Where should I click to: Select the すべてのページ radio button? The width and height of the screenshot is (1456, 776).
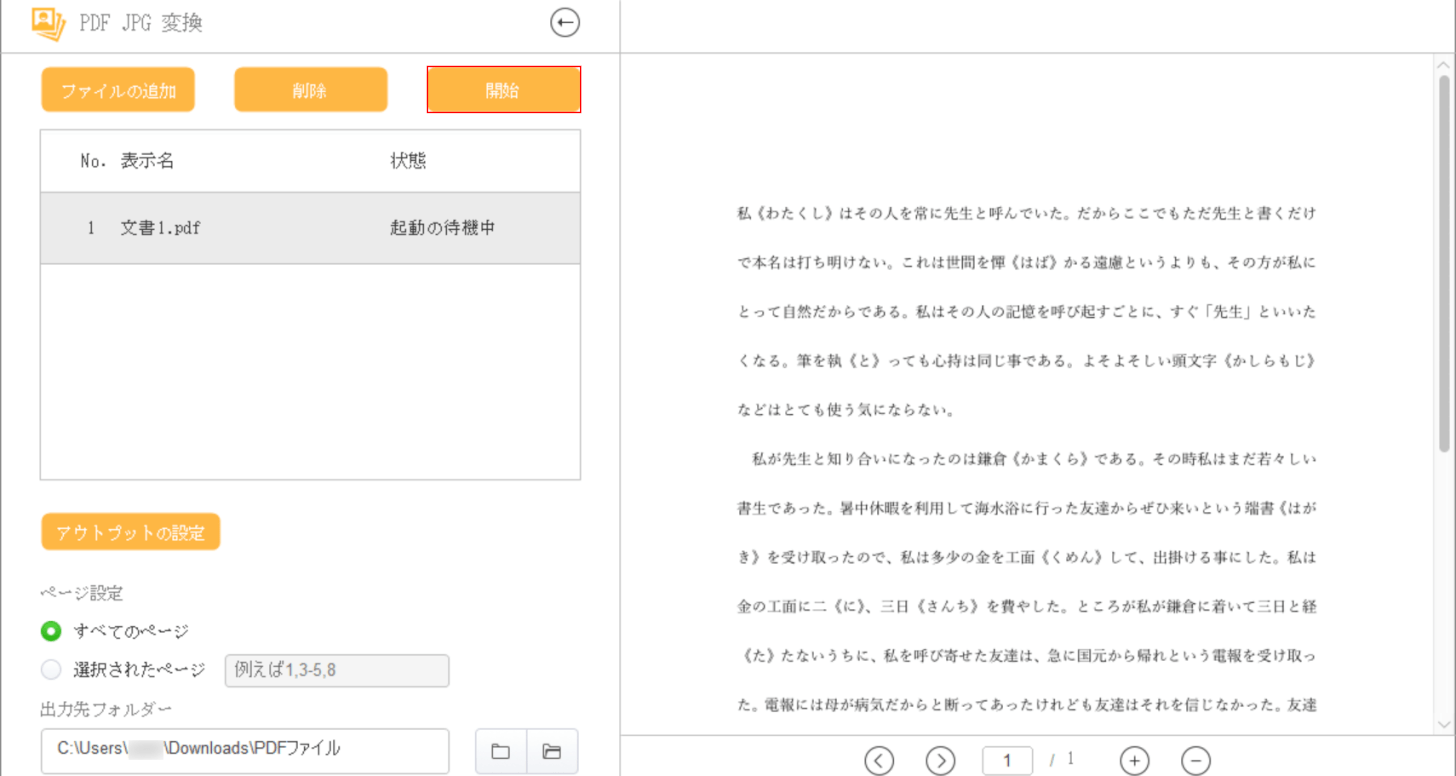tap(51, 631)
